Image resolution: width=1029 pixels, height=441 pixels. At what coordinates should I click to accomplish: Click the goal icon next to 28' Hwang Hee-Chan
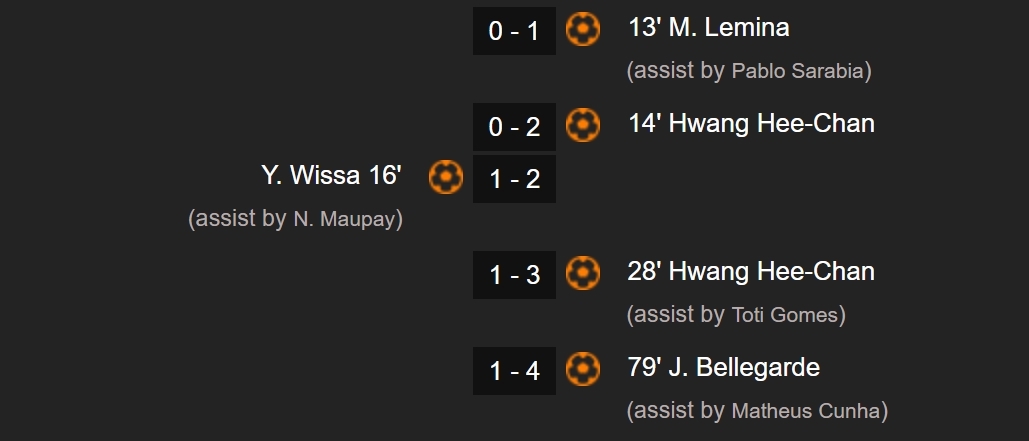point(583,273)
